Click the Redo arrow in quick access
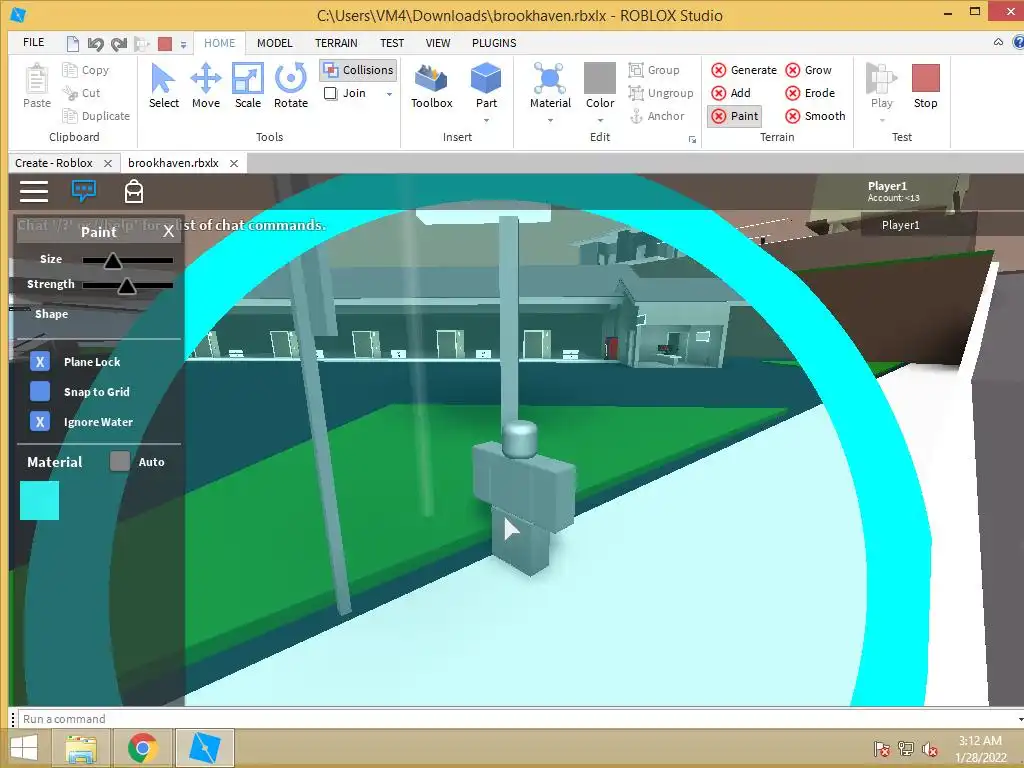This screenshot has height=768, width=1024. pos(119,44)
